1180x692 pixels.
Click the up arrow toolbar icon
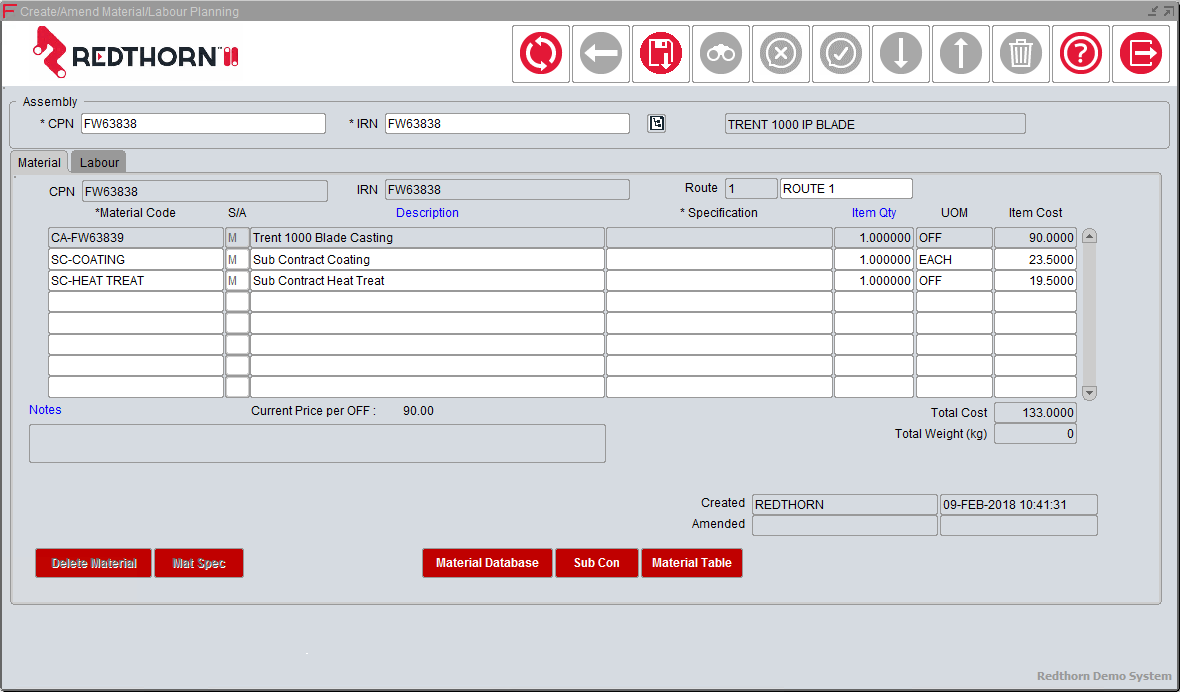coord(960,53)
